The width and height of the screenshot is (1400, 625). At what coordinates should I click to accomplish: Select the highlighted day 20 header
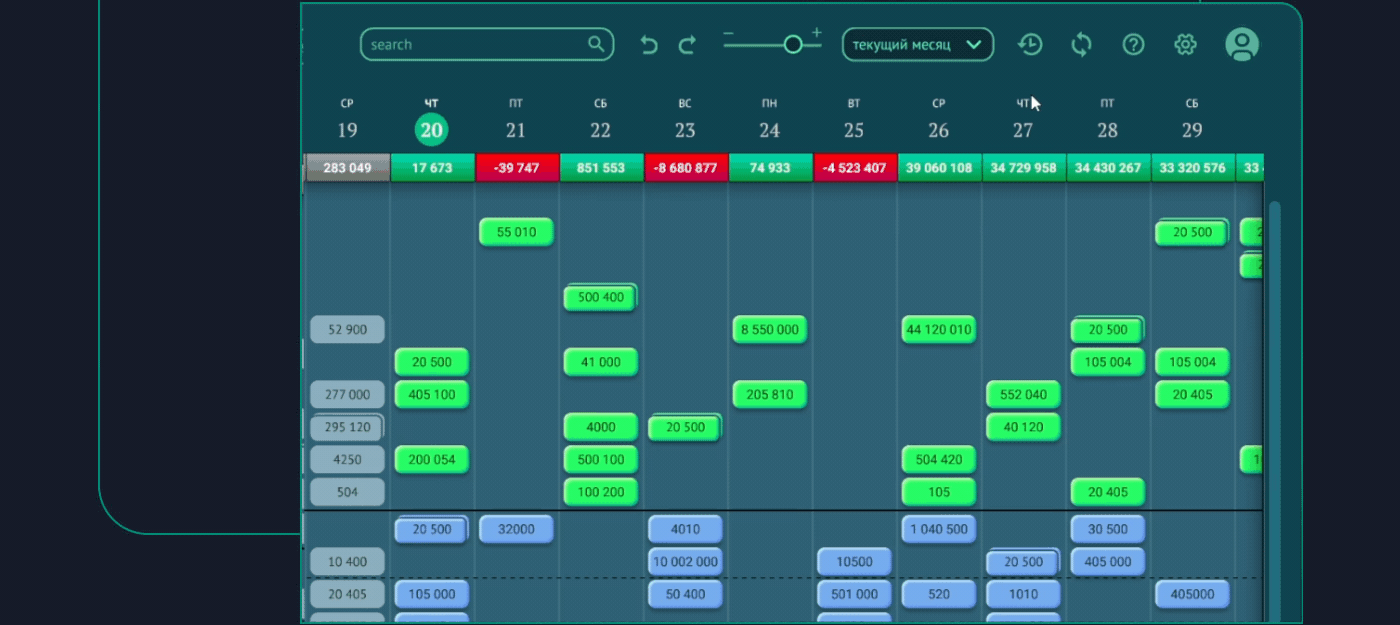431,130
